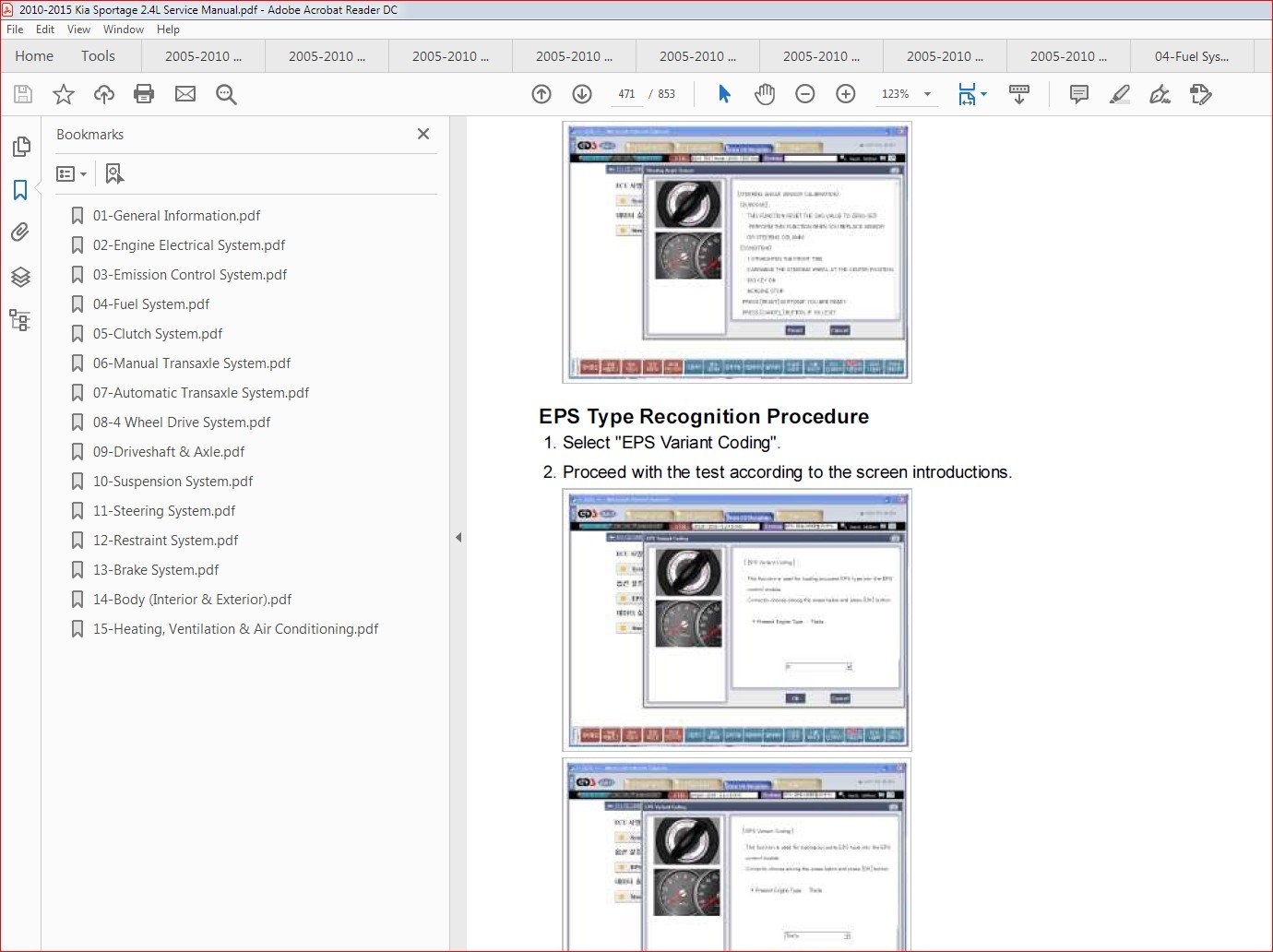This screenshot has height=952, width=1273.
Task: Close the Bookmarks panel
Action: (x=423, y=134)
